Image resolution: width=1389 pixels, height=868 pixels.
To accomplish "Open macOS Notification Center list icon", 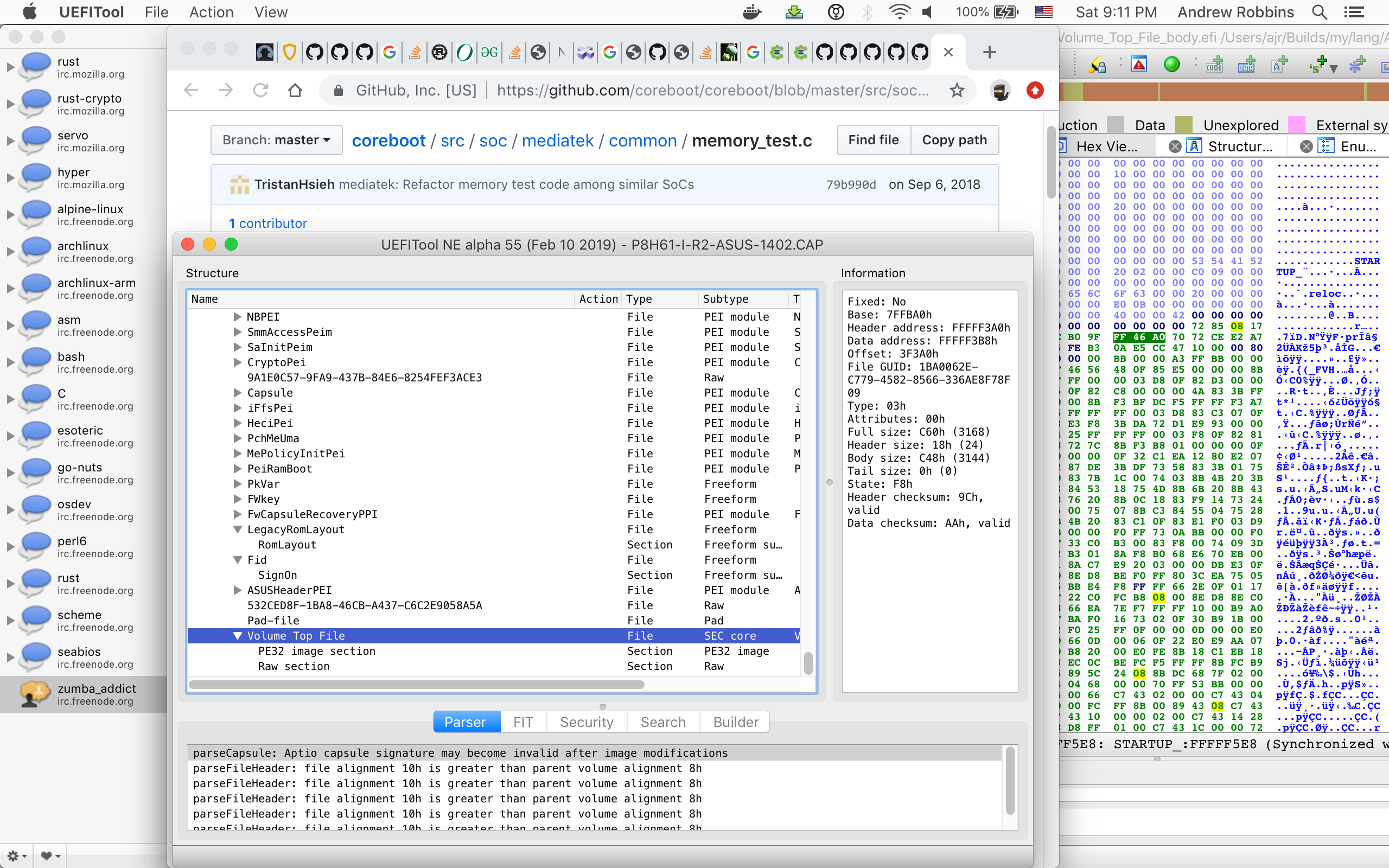I will click(1354, 12).
